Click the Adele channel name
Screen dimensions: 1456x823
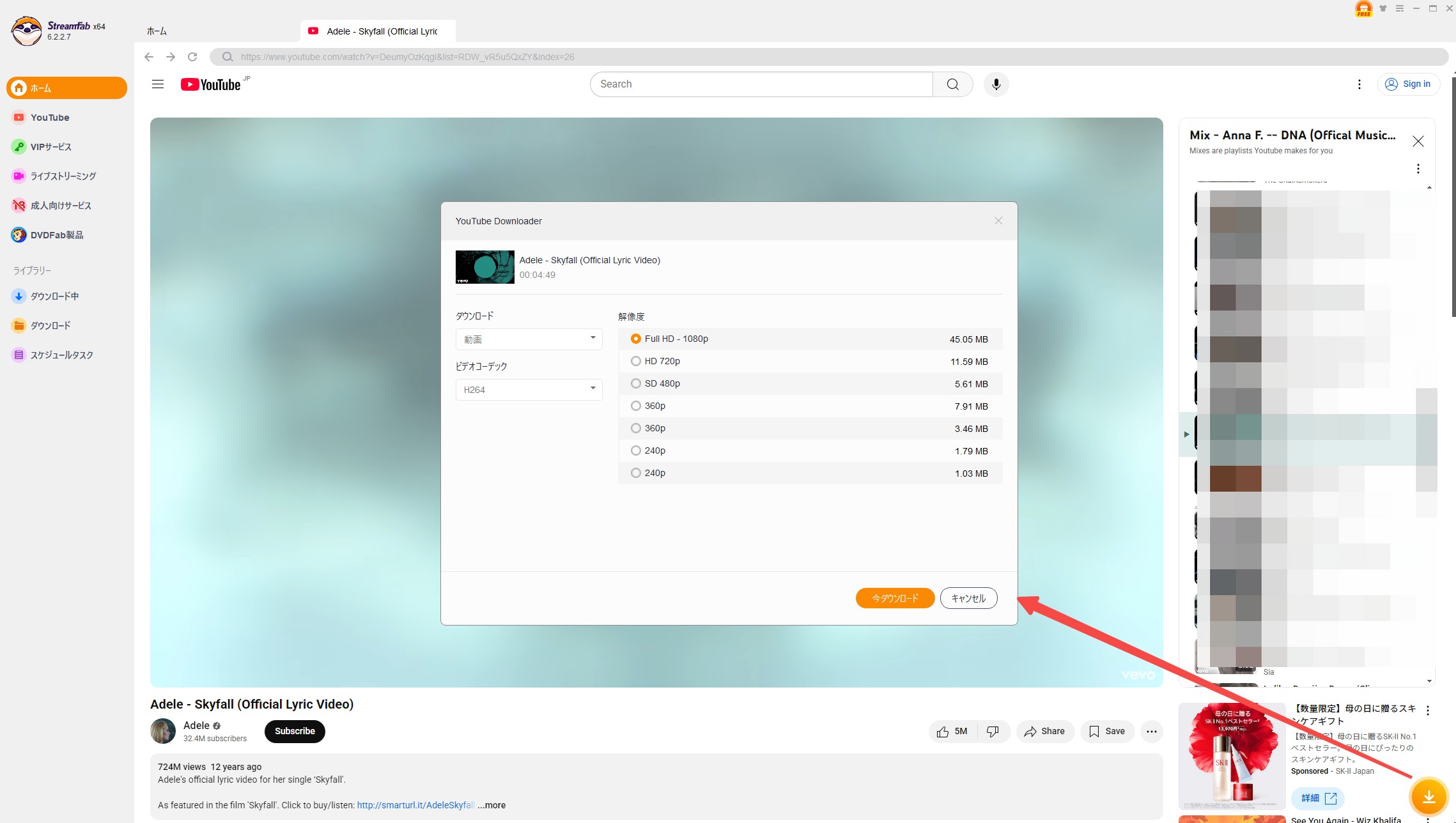point(196,726)
